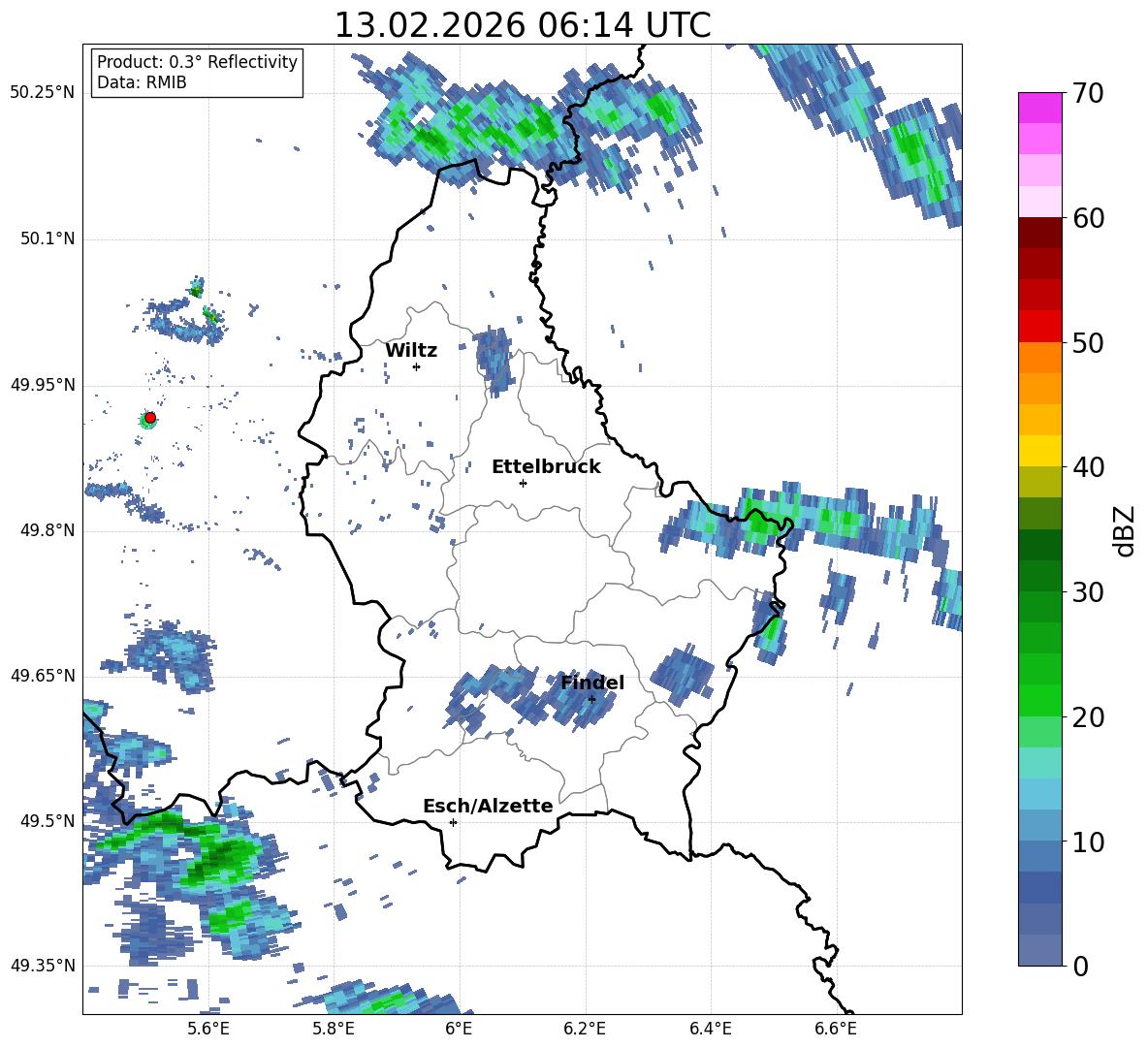Click the 20 colorbar tick label

pos(1088,717)
